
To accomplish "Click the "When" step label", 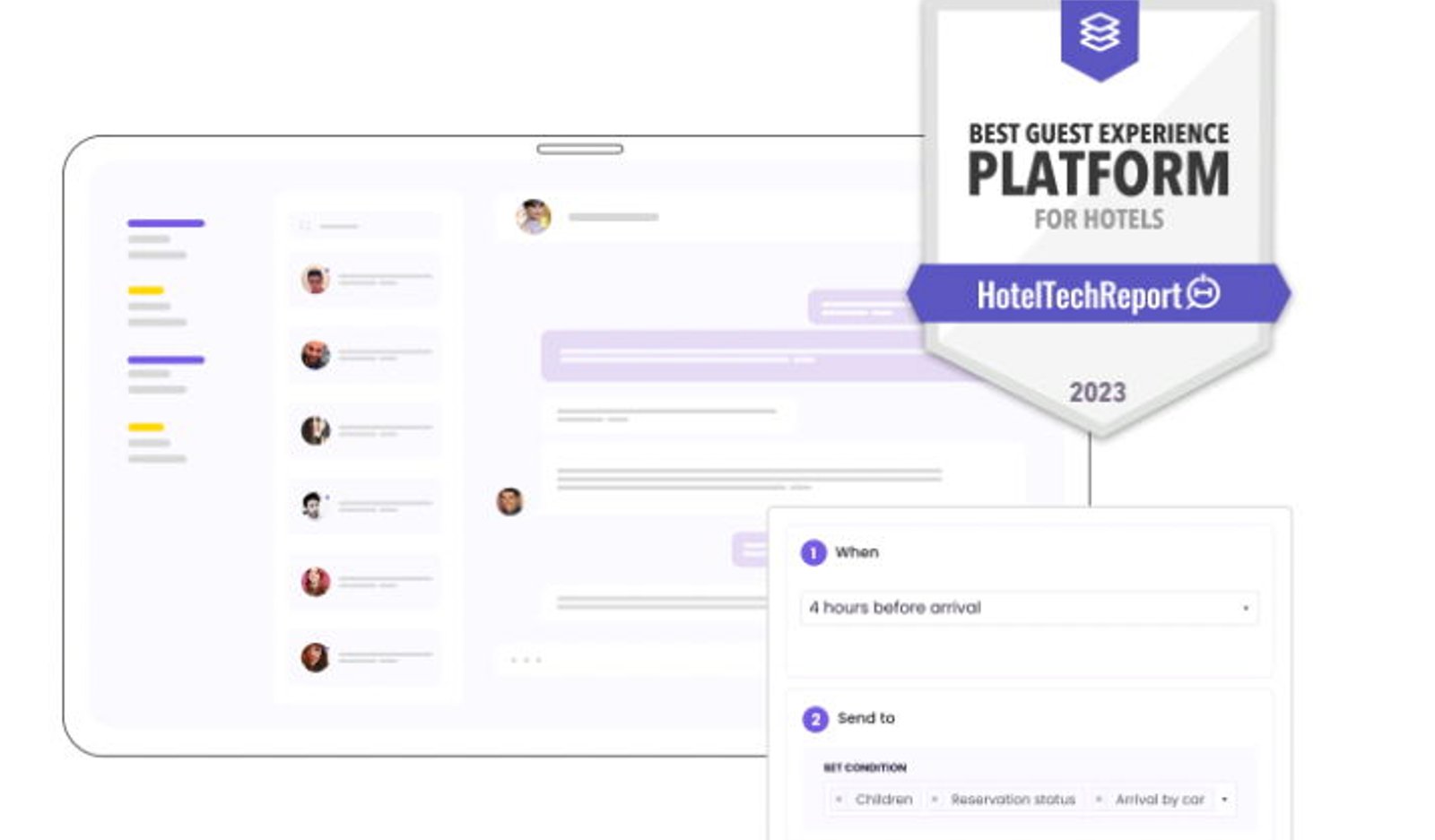I will (857, 552).
